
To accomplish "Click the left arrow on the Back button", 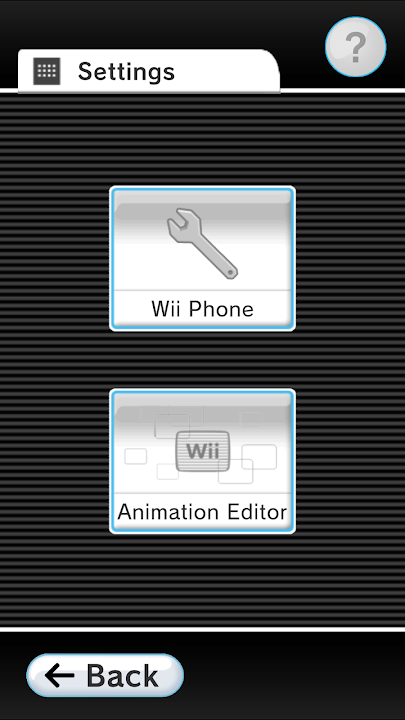I will tap(60, 675).
